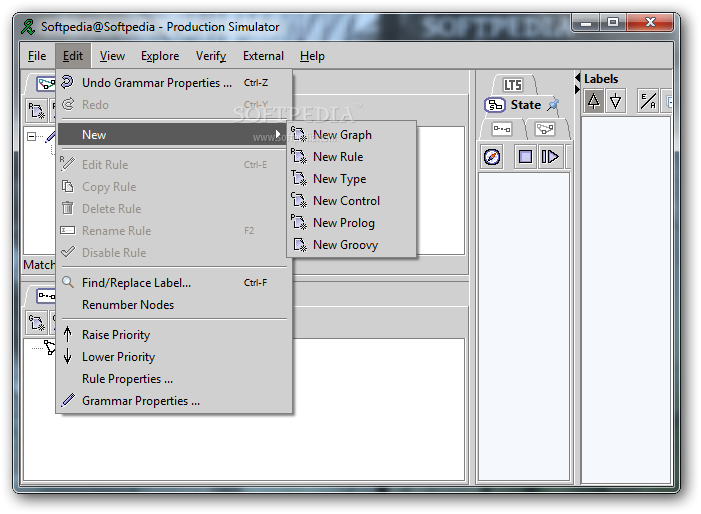The image size is (701, 514).
Task: Select New Graph from submenu
Action: (351, 135)
